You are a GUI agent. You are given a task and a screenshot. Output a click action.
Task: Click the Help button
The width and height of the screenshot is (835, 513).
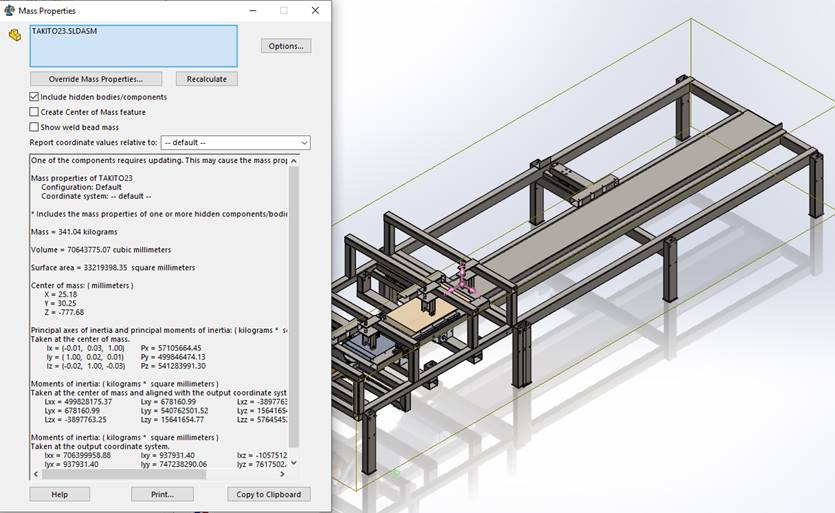click(x=59, y=494)
